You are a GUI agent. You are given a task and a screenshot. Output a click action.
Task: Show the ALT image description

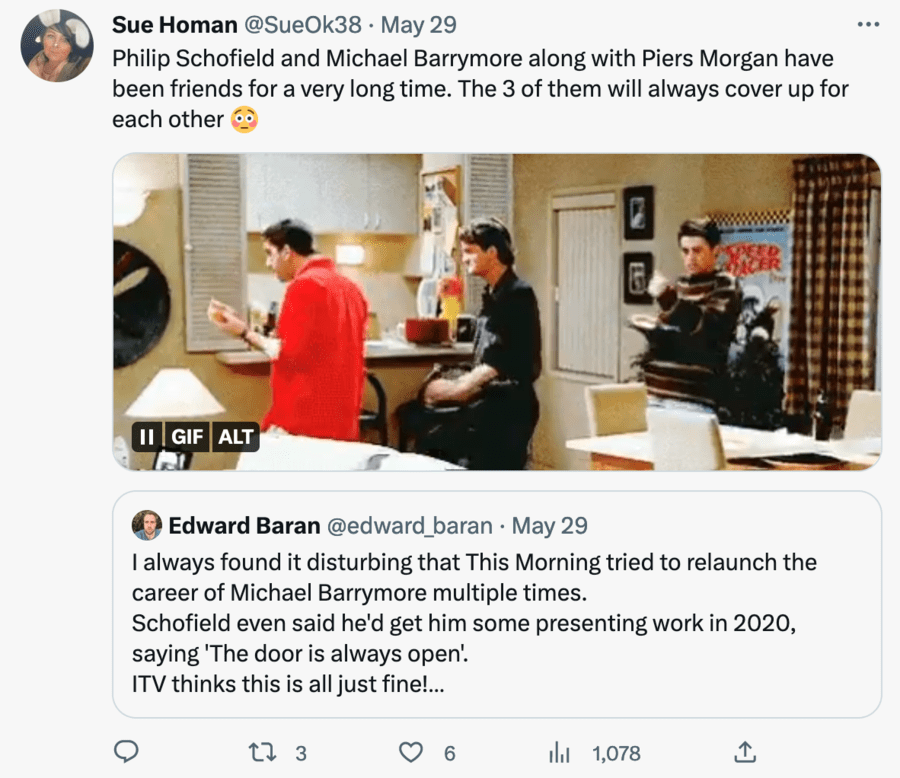[236, 437]
